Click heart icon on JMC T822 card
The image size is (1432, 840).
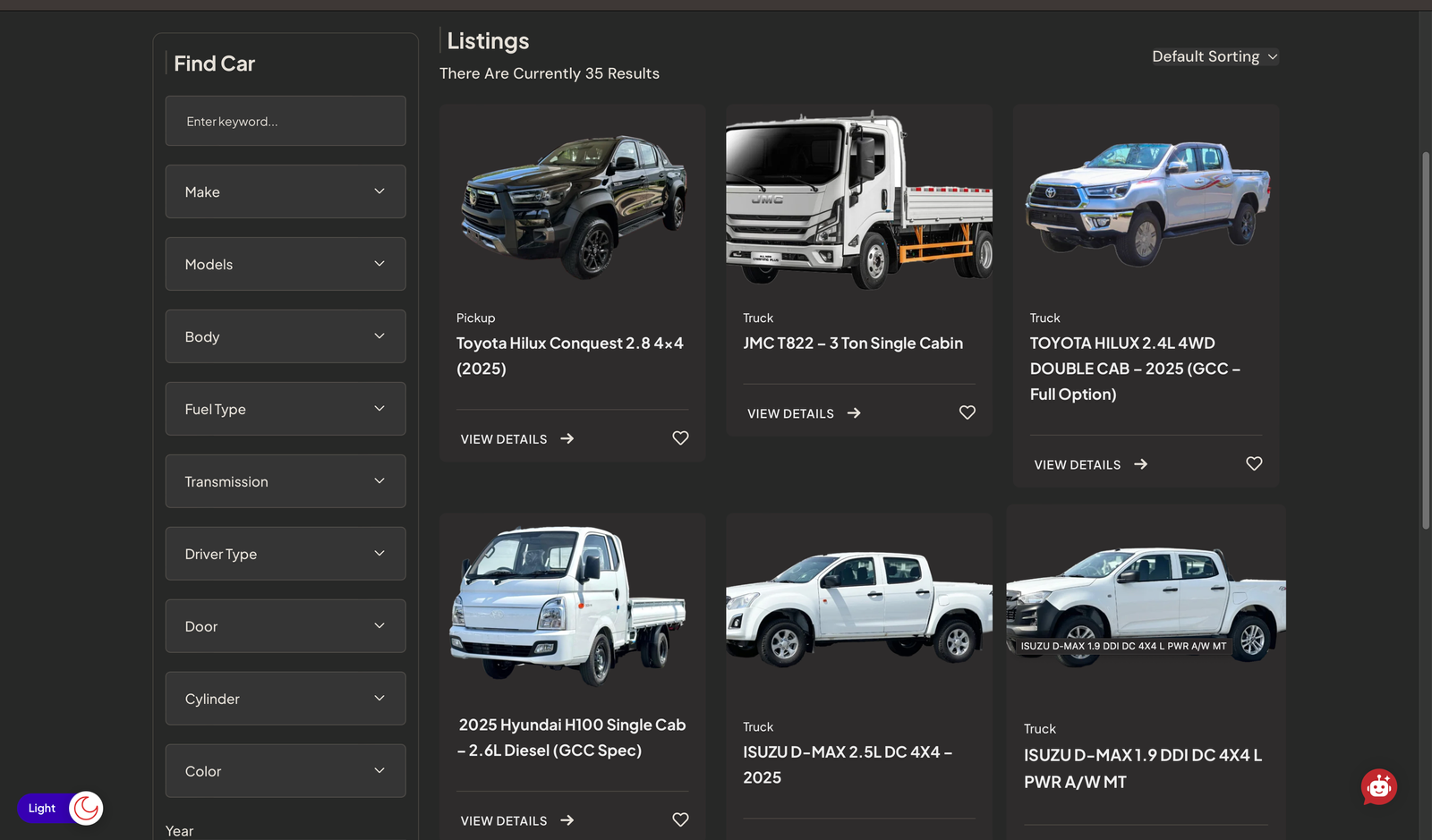(967, 412)
